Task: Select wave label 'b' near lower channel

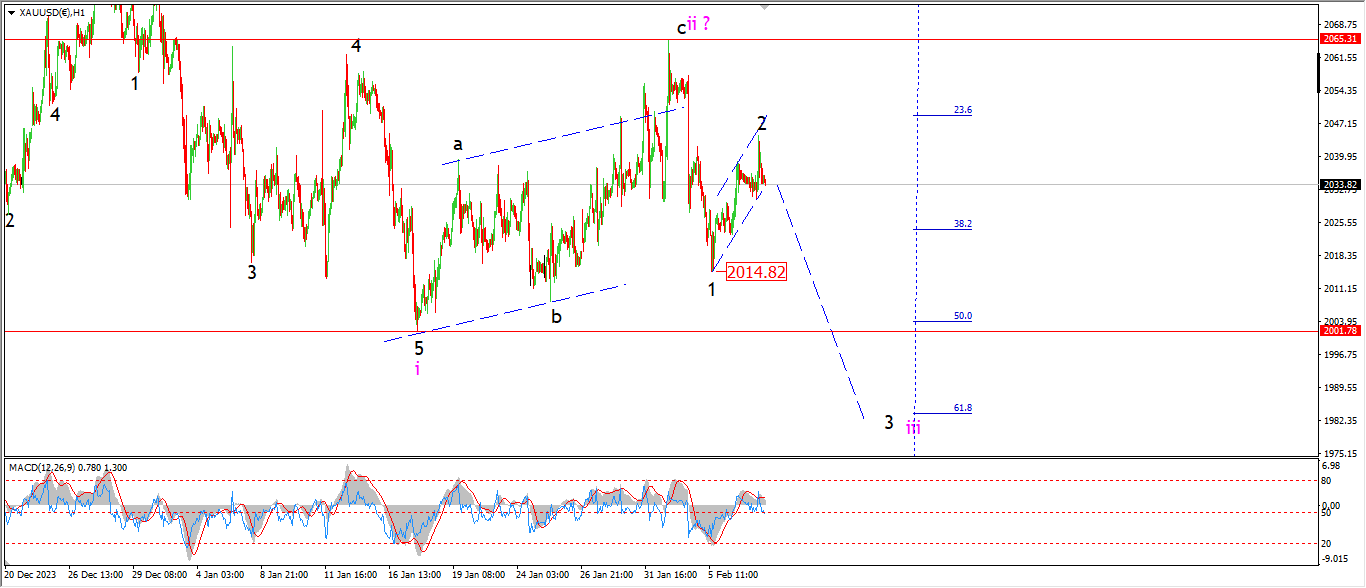Action: [x=556, y=316]
